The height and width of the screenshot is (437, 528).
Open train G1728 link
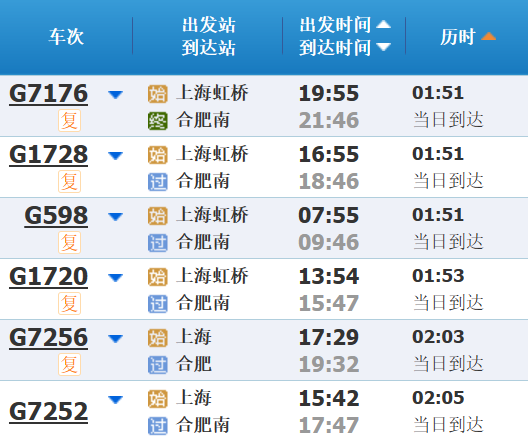click(48, 155)
